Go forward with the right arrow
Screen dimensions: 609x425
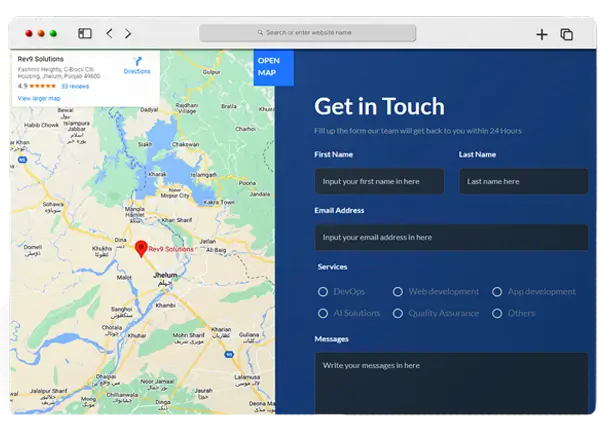click(128, 33)
